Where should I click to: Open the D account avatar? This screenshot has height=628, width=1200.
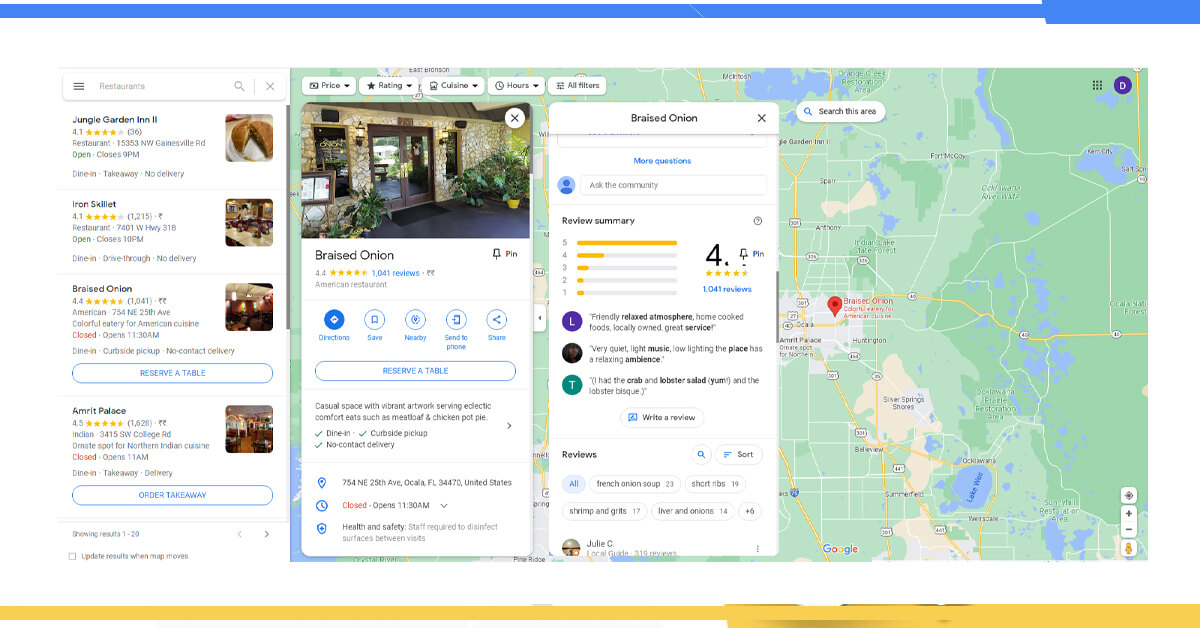point(1122,86)
